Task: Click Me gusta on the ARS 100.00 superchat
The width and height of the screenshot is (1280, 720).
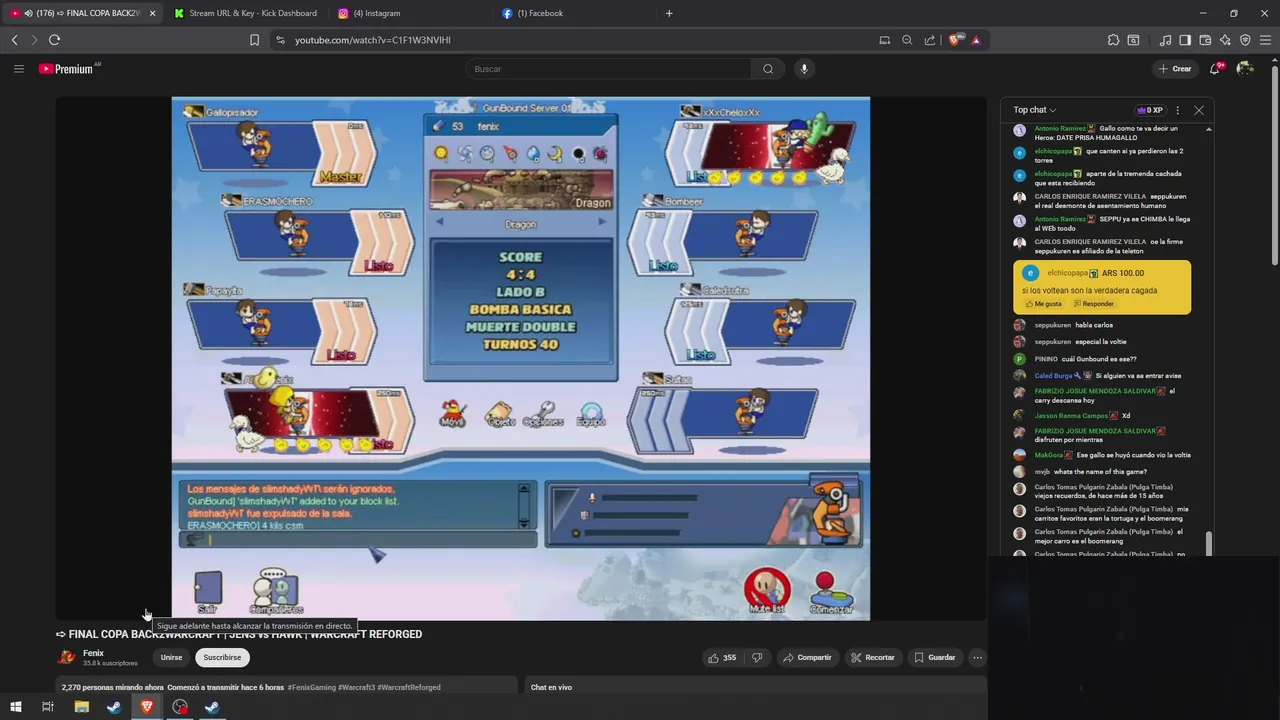Action: pos(1042,303)
